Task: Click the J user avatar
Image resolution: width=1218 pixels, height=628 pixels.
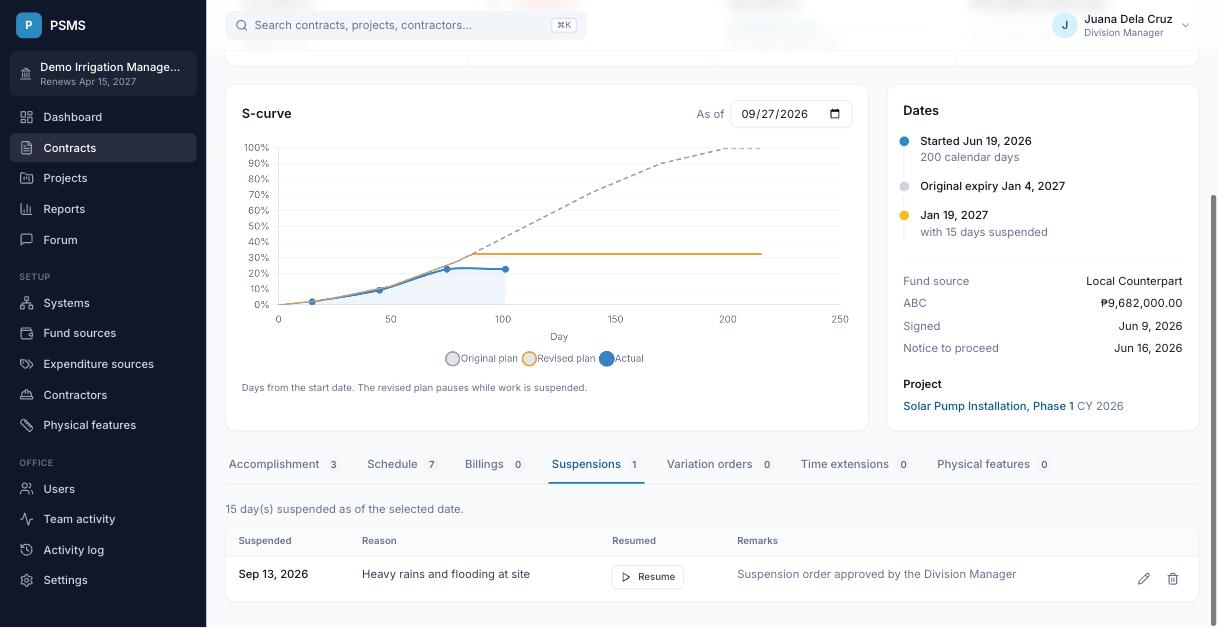Action: [1064, 25]
